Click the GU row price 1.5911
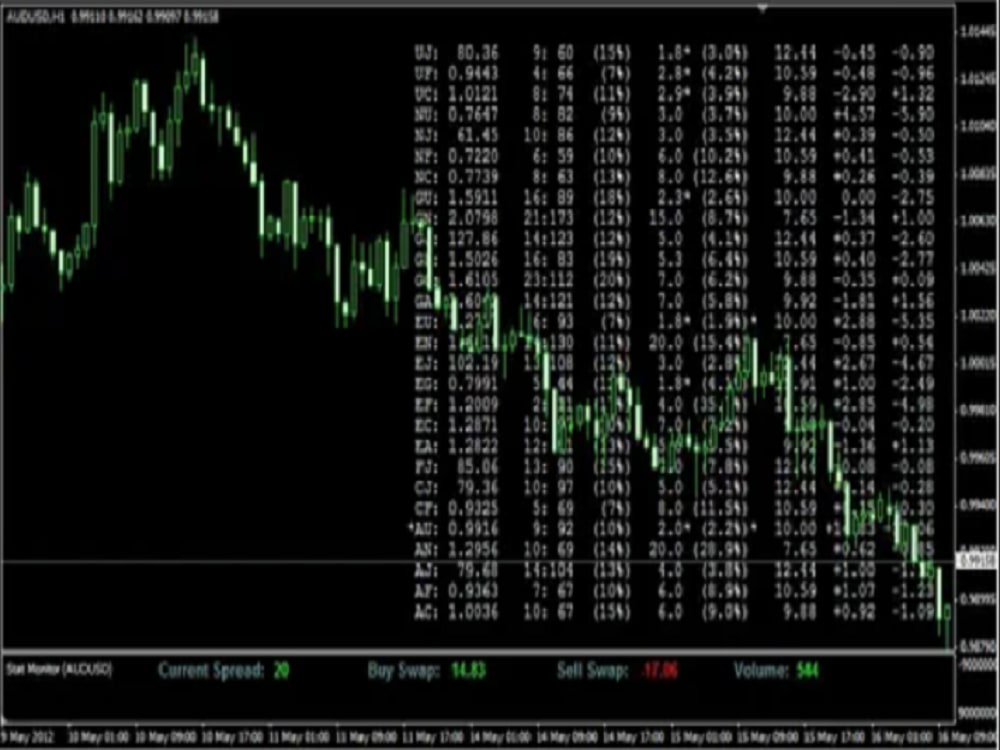 (x=473, y=198)
